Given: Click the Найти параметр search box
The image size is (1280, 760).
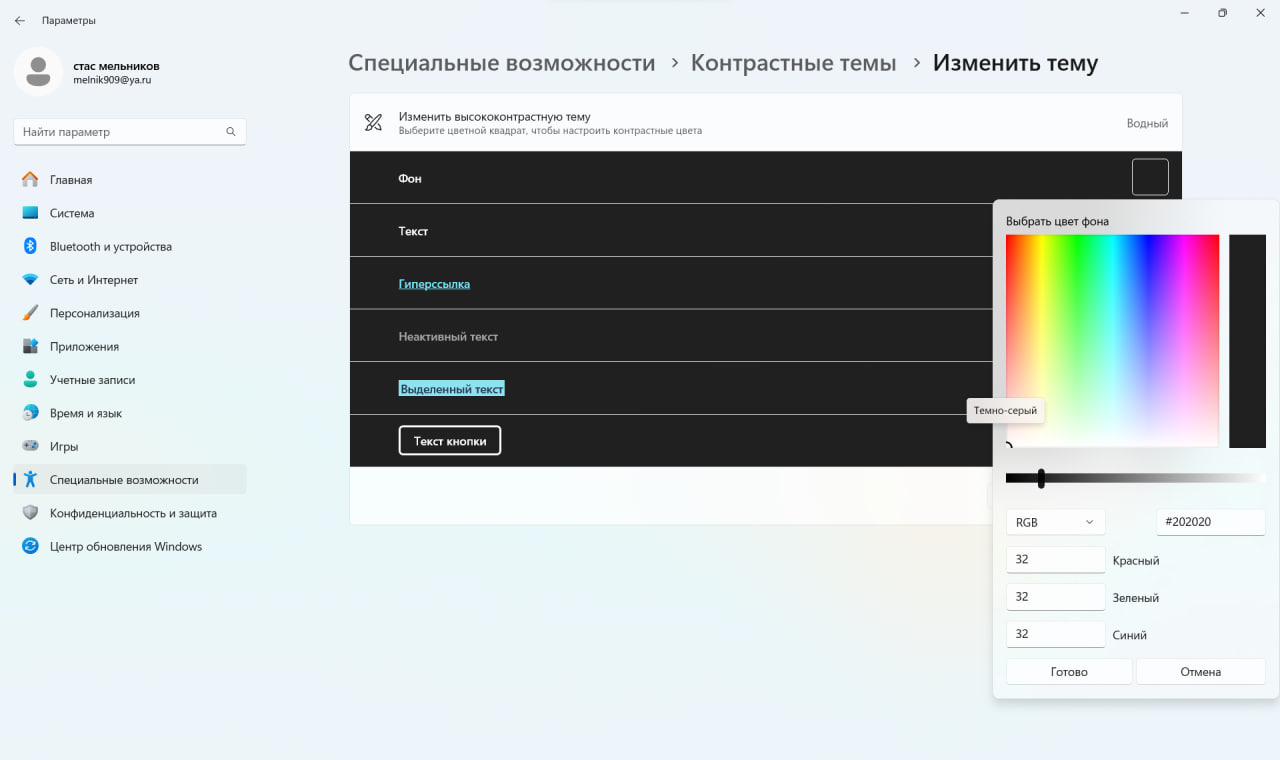Looking at the screenshot, I should coord(130,132).
